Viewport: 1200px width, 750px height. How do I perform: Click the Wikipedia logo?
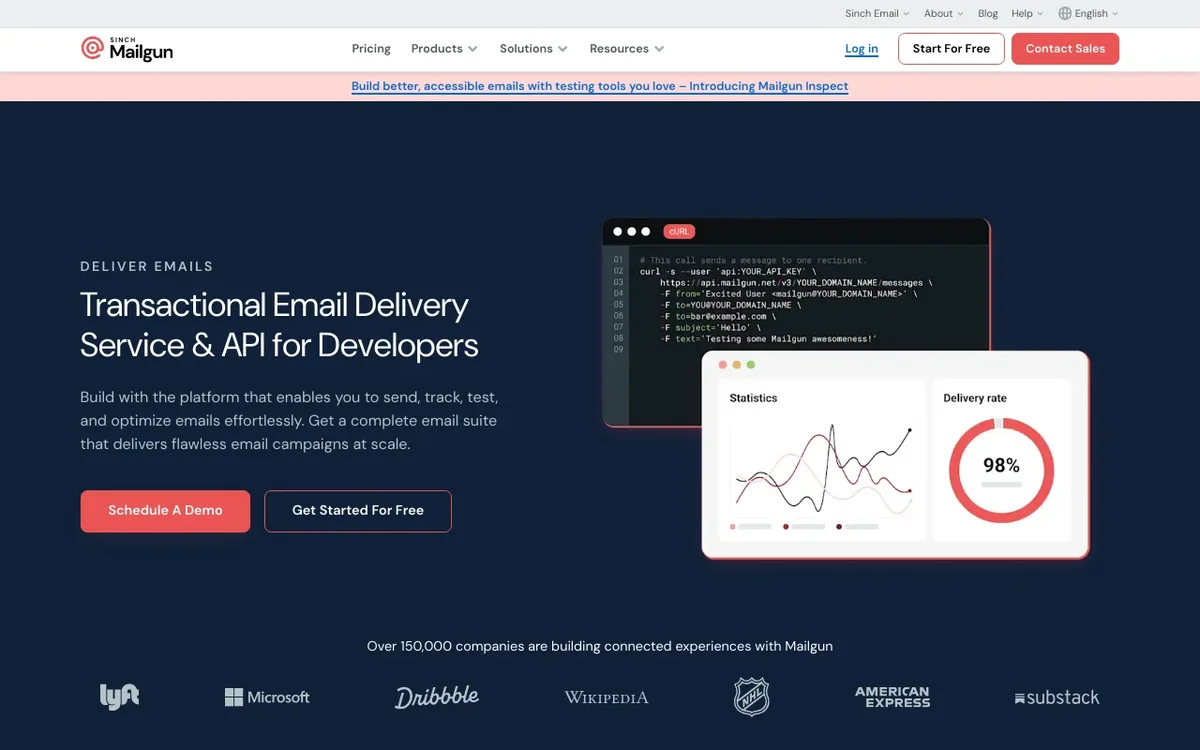606,697
